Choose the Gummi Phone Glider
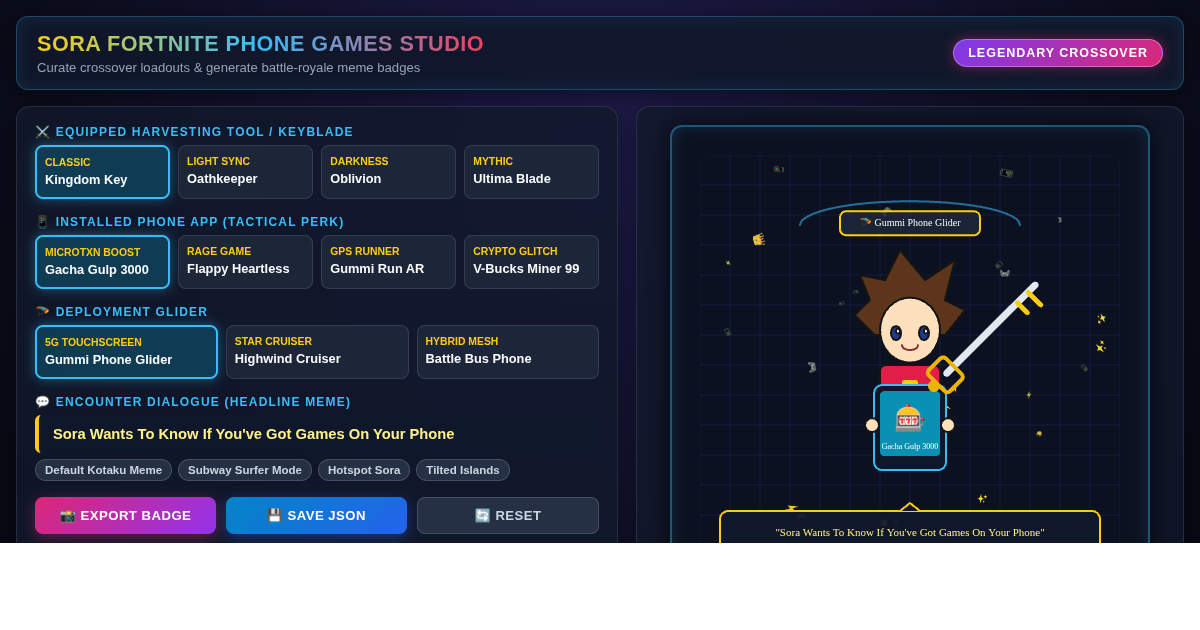1200x630 pixels. click(x=126, y=352)
